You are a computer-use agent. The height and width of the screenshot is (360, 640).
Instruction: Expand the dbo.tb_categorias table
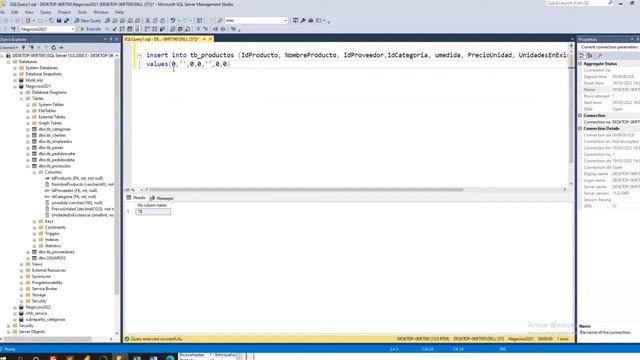click(x=28, y=129)
